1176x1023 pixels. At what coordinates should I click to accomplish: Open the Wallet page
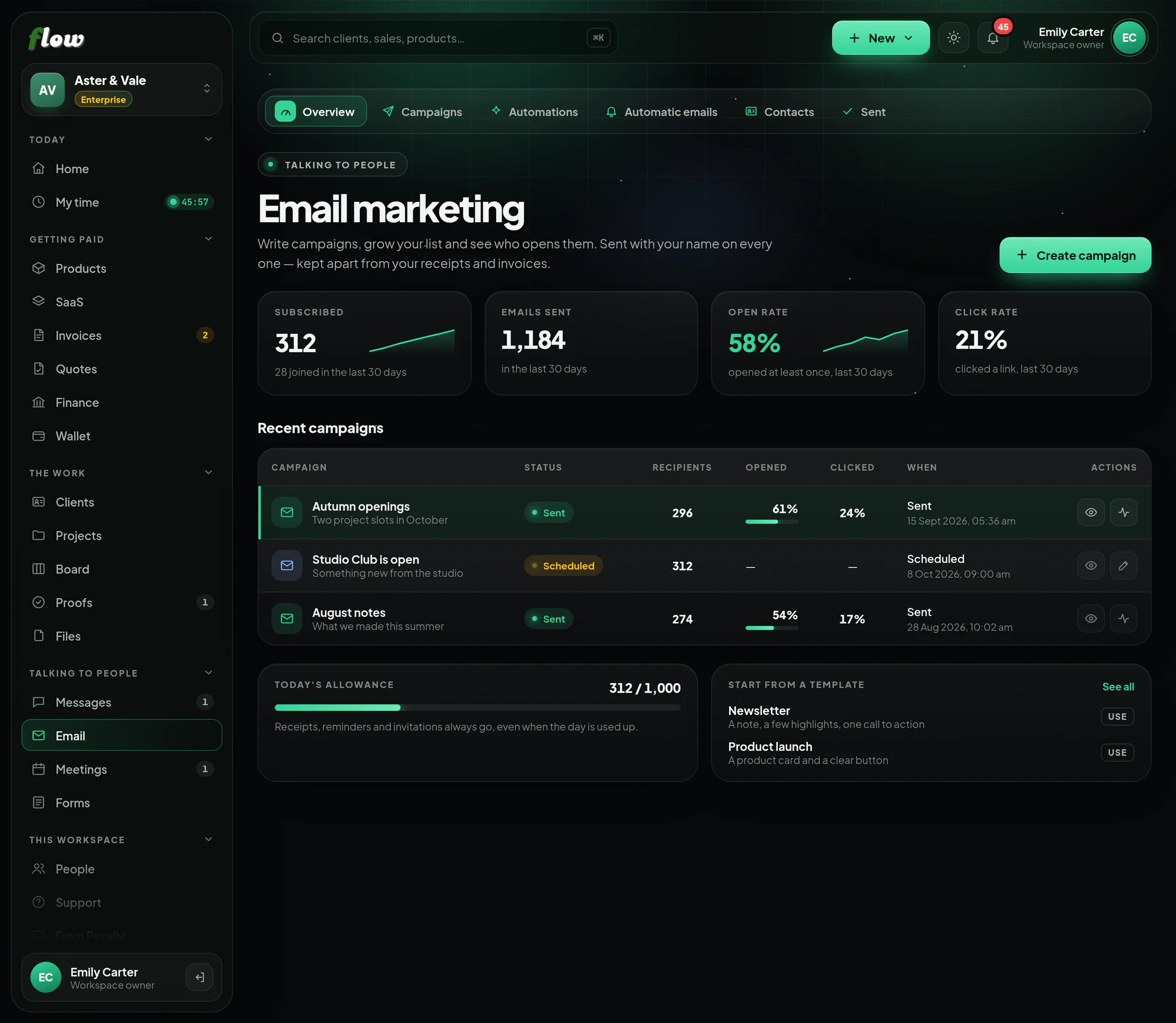point(122,436)
